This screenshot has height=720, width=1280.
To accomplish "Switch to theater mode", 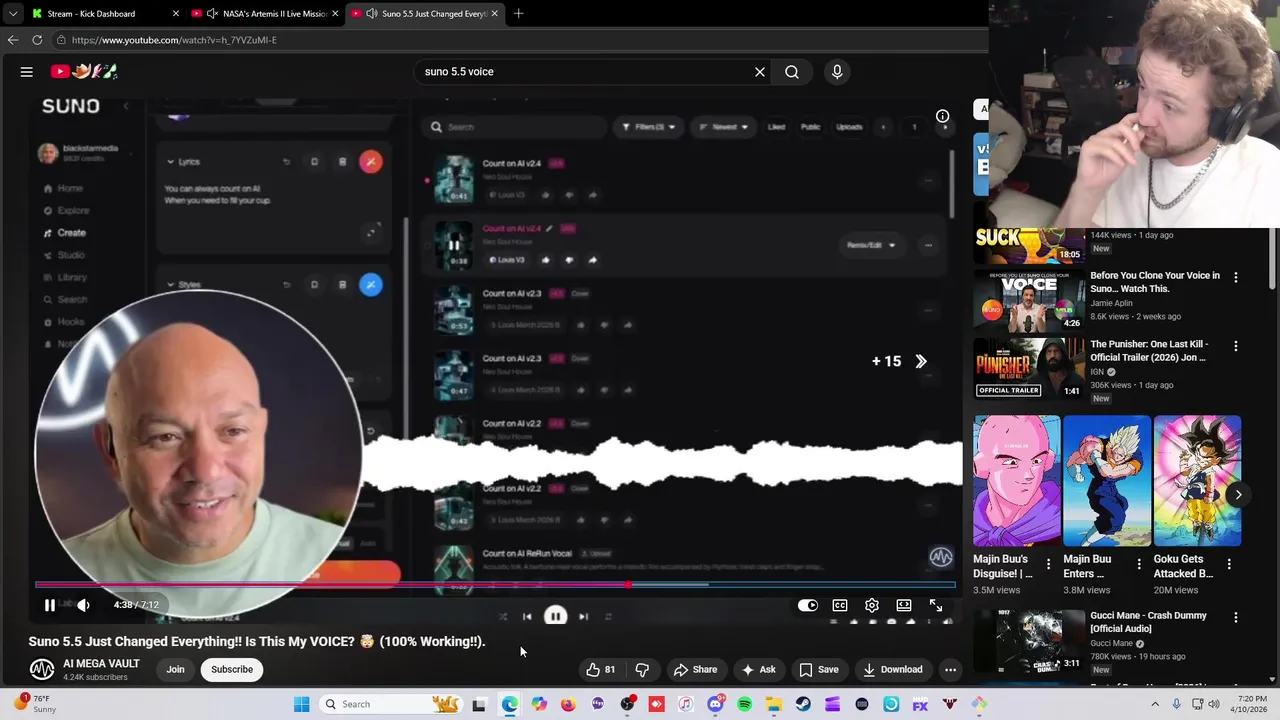I will point(904,605).
